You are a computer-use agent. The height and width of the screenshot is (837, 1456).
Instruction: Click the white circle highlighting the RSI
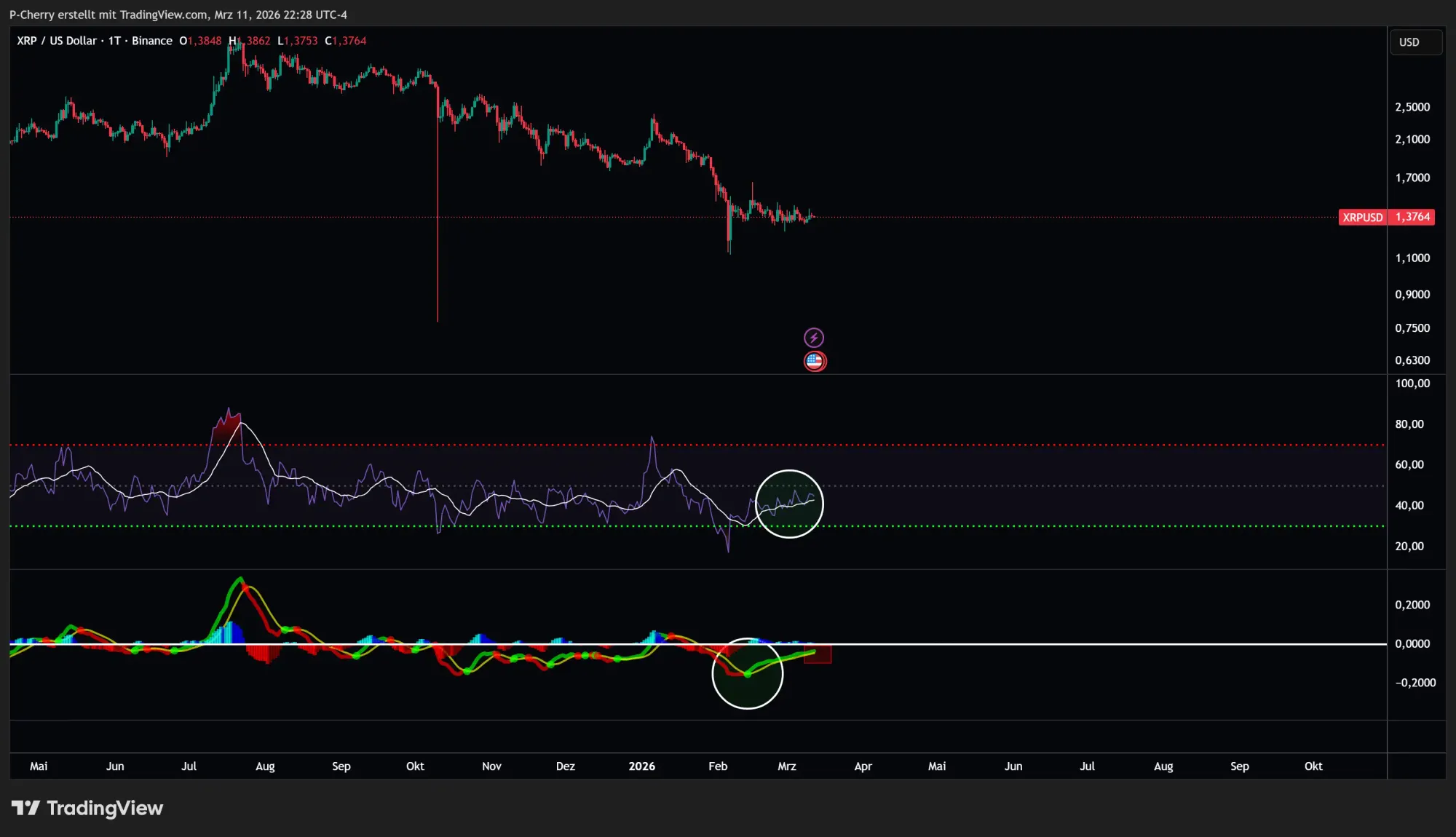(790, 503)
